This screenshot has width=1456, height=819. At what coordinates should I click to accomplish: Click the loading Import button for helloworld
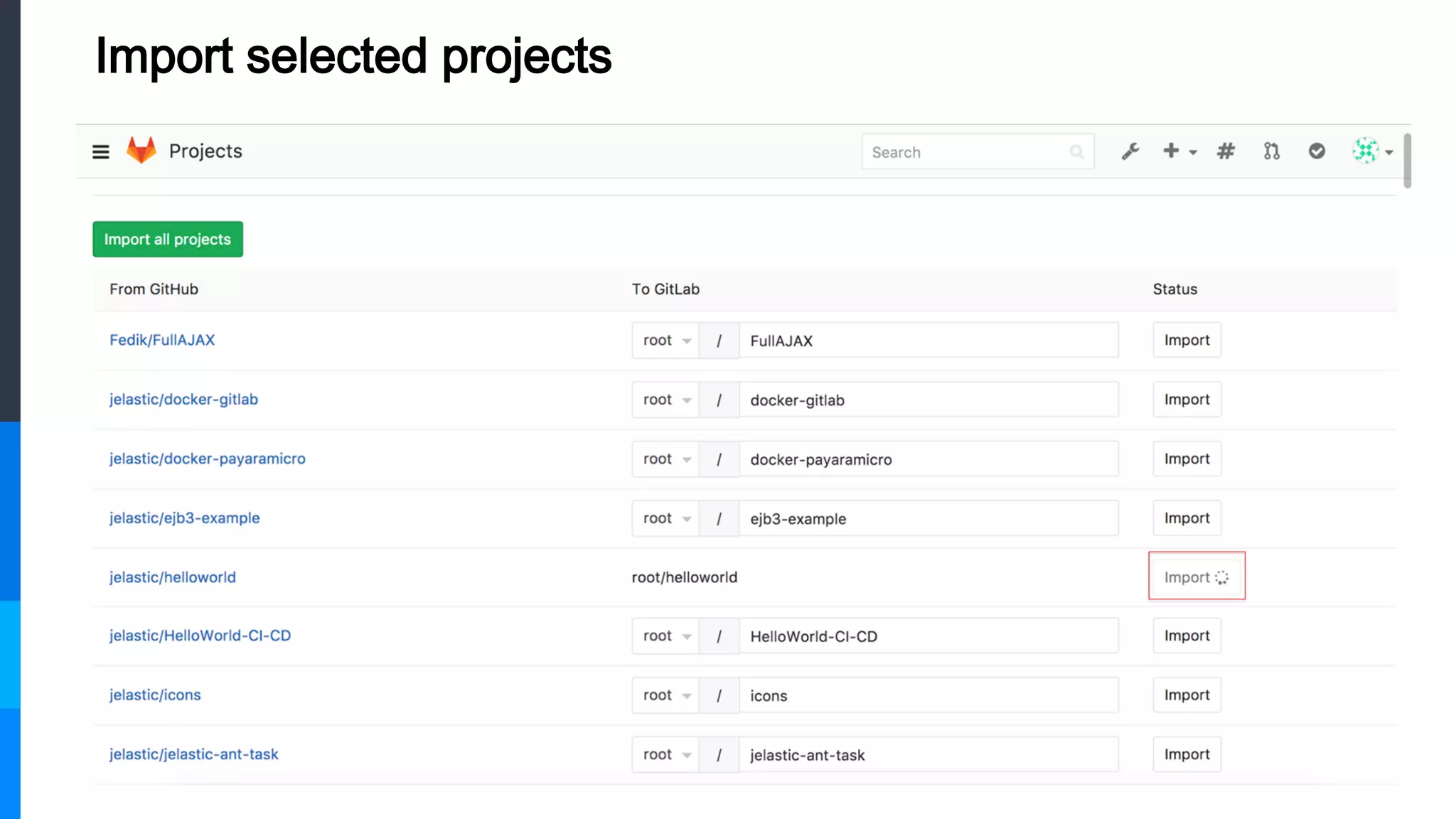coord(1197,577)
